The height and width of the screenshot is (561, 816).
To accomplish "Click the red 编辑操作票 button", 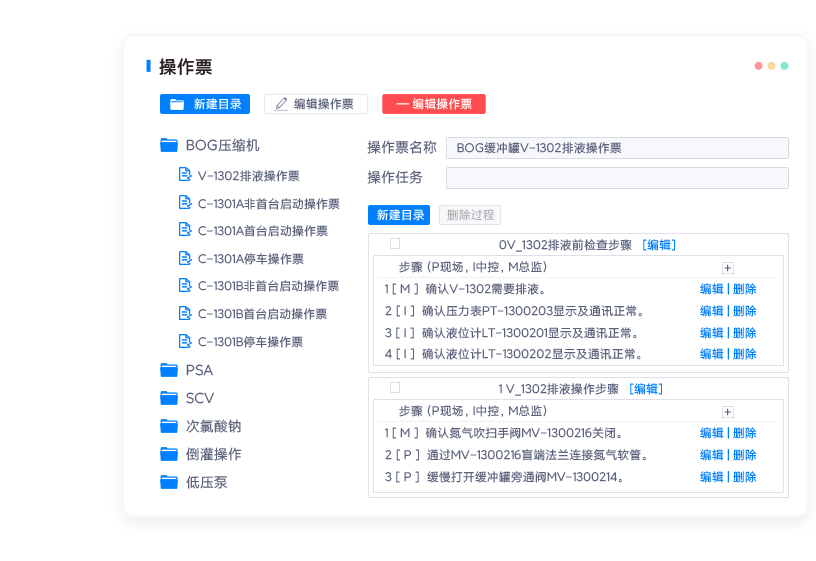I will click(x=433, y=104).
